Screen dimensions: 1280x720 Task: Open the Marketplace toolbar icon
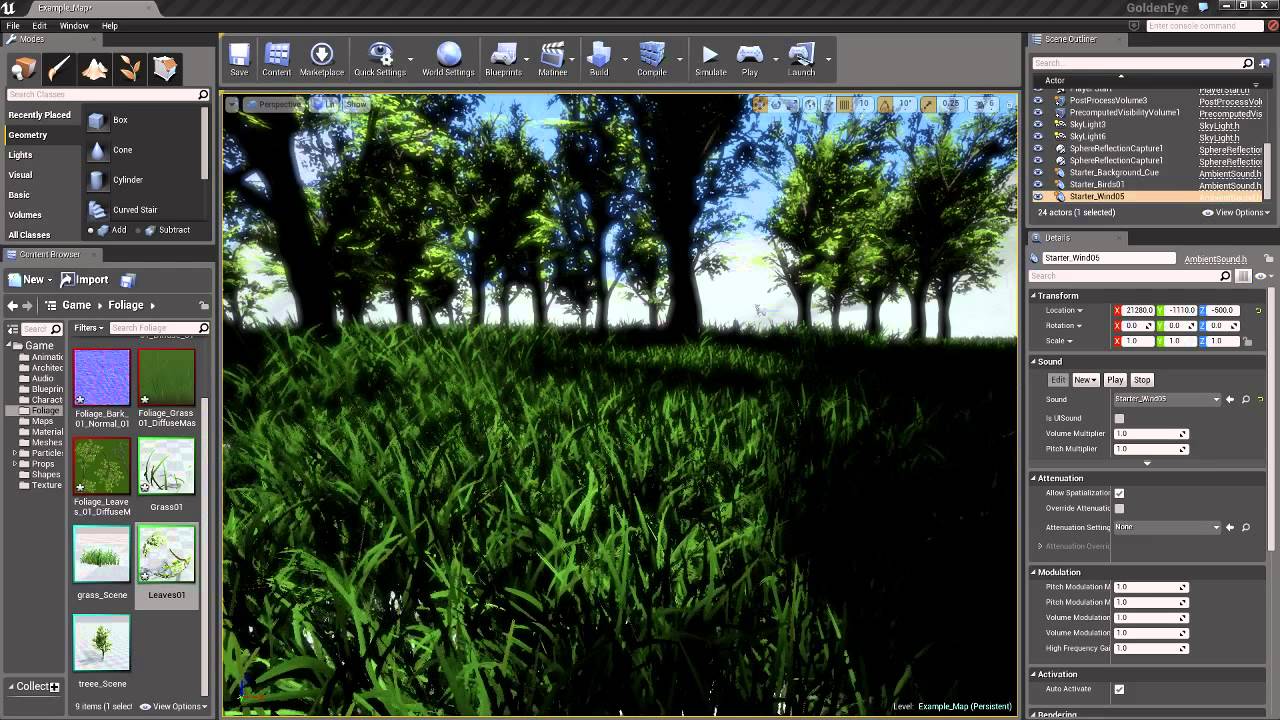[322, 60]
